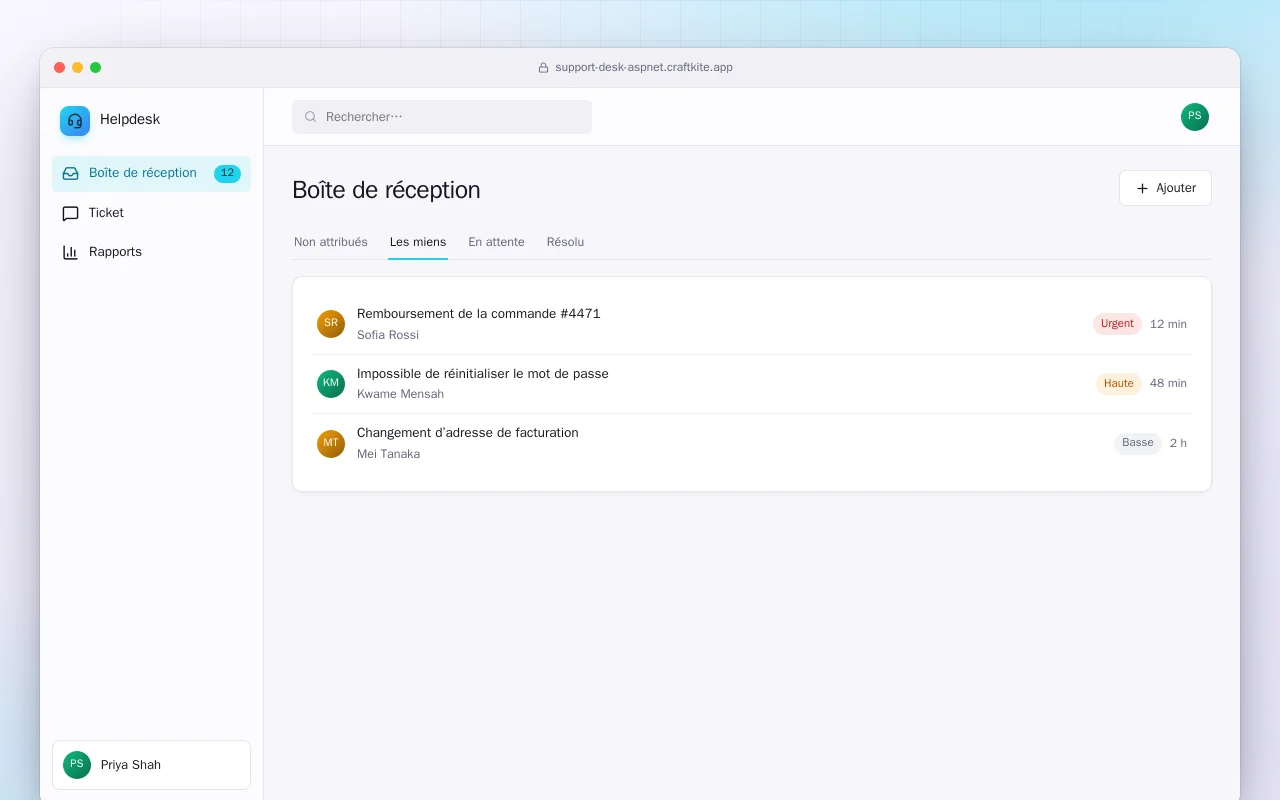This screenshot has height=800, width=1280.
Task: Click the Ticket speech bubble icon
Action: click(x=70, y=213)
